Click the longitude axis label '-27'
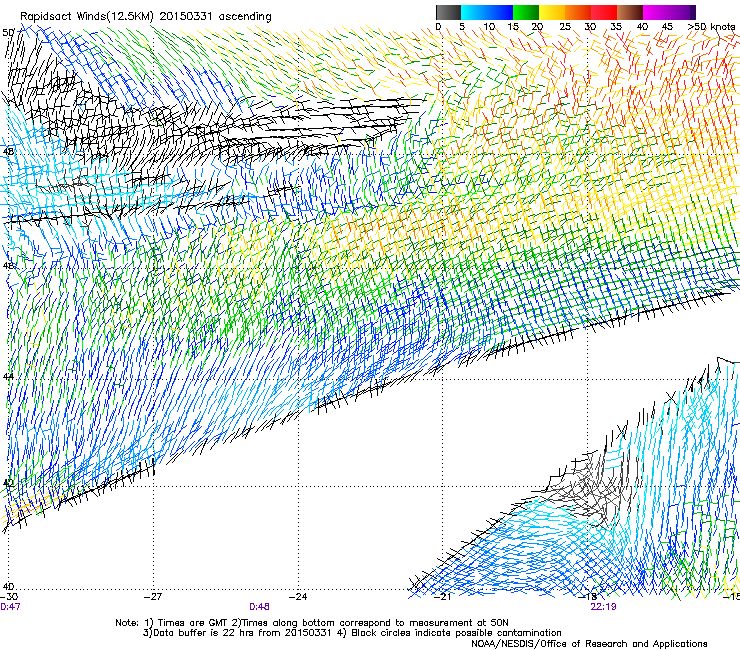740x650 pixels. click(153, 597)
